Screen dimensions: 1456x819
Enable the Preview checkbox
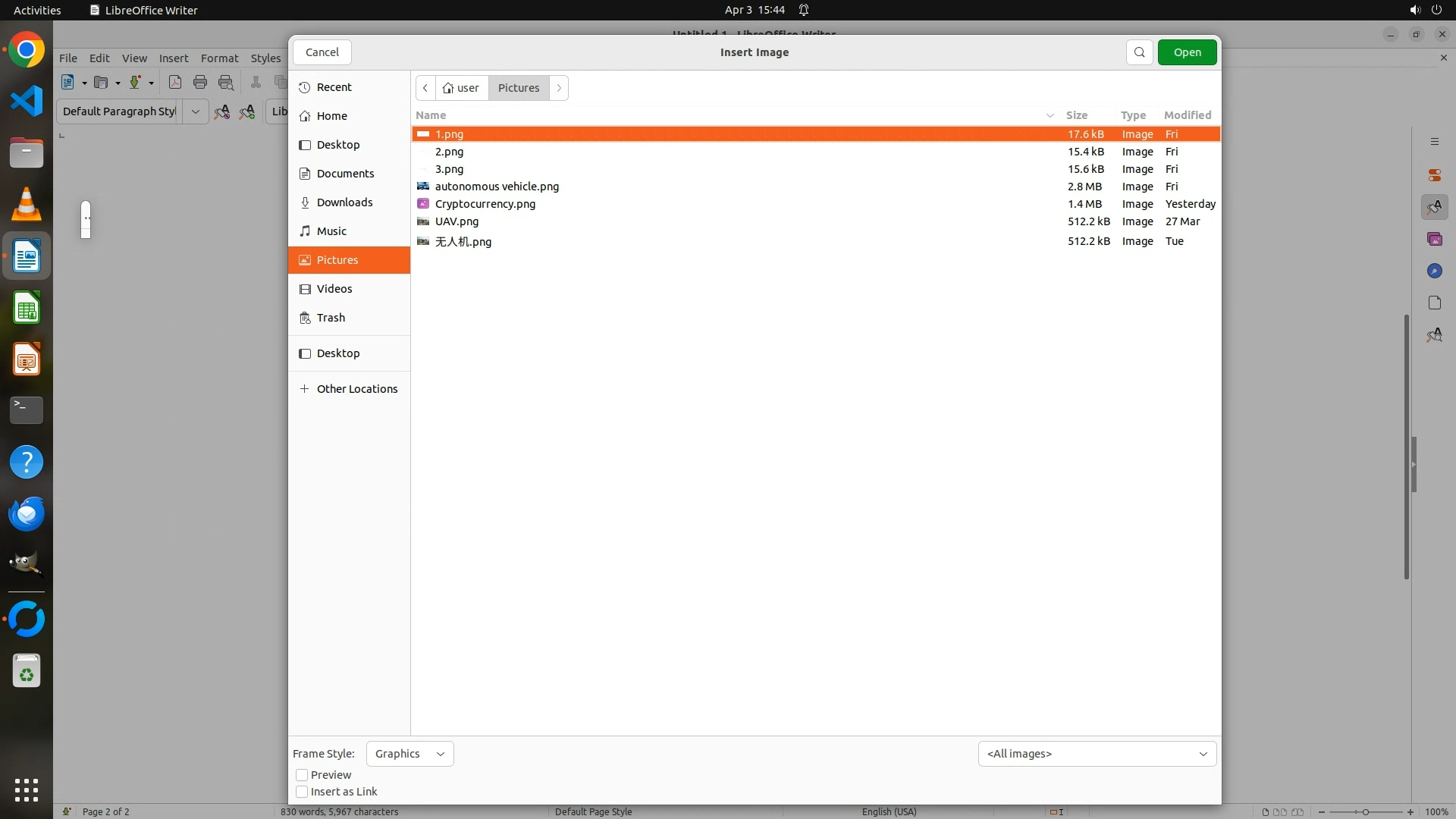tap(302, 775)
